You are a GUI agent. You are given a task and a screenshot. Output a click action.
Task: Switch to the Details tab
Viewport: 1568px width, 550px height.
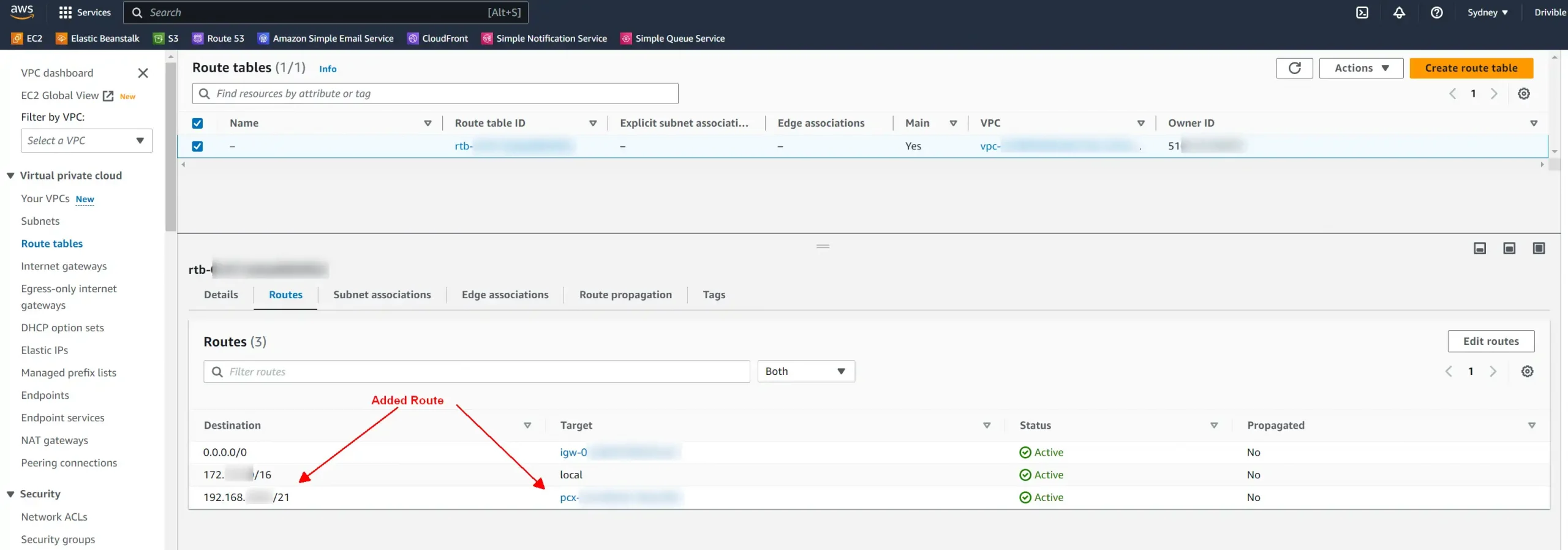[221, 295]
